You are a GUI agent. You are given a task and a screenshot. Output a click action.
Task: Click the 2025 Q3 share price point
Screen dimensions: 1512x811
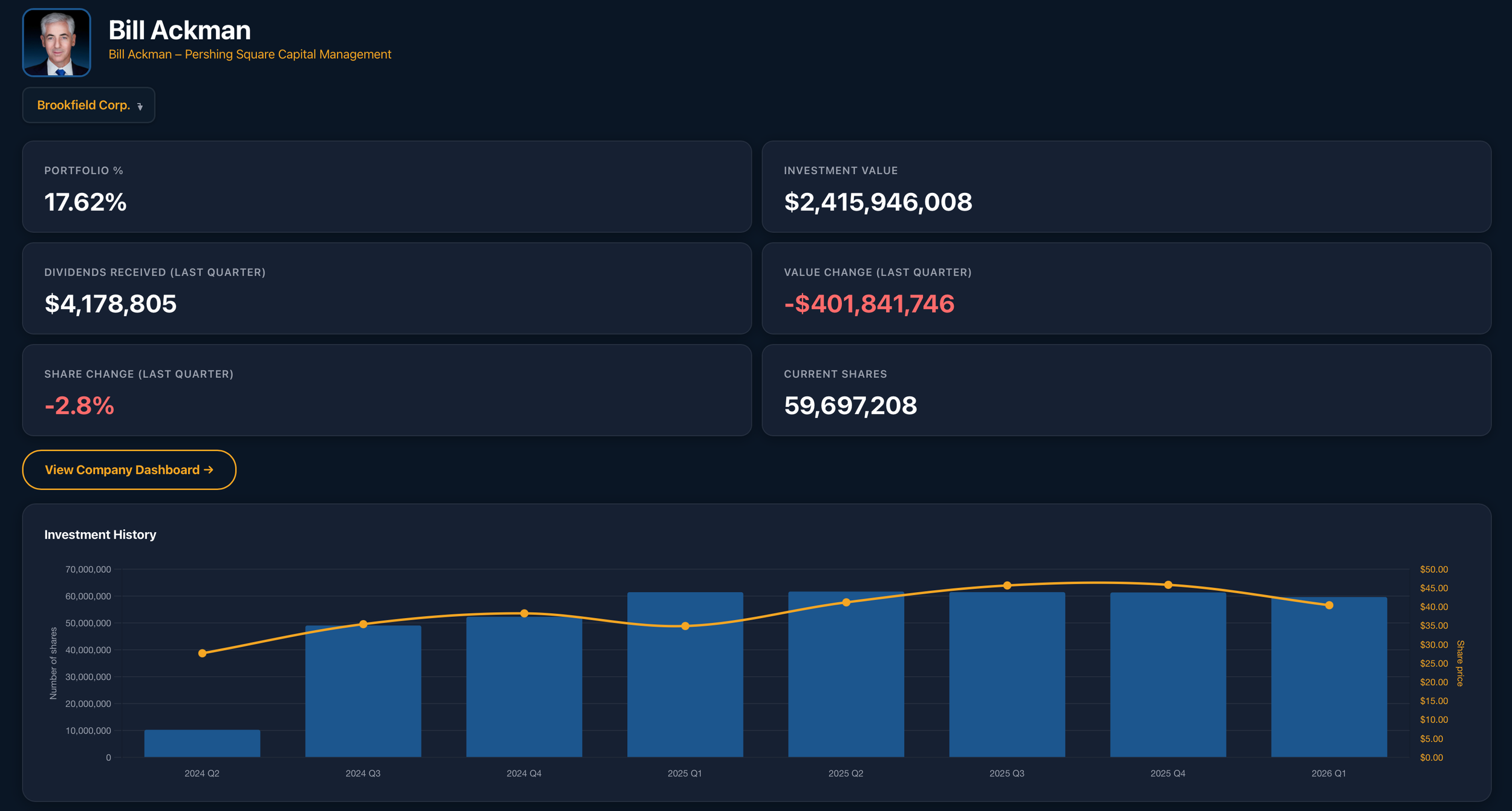tap(1007, 585)
